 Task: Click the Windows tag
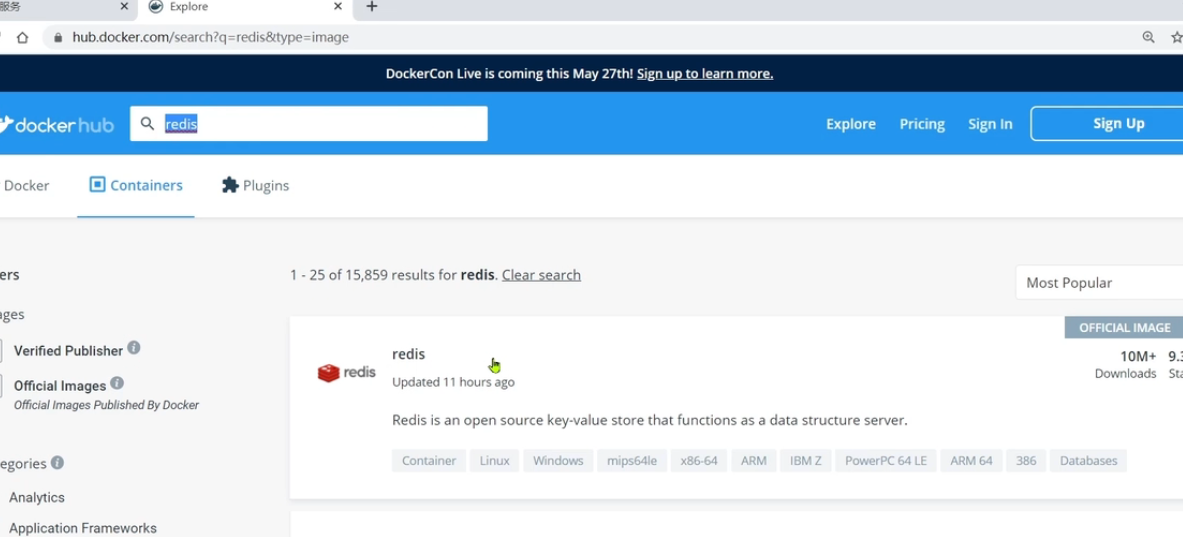click(x=558, y=461)
